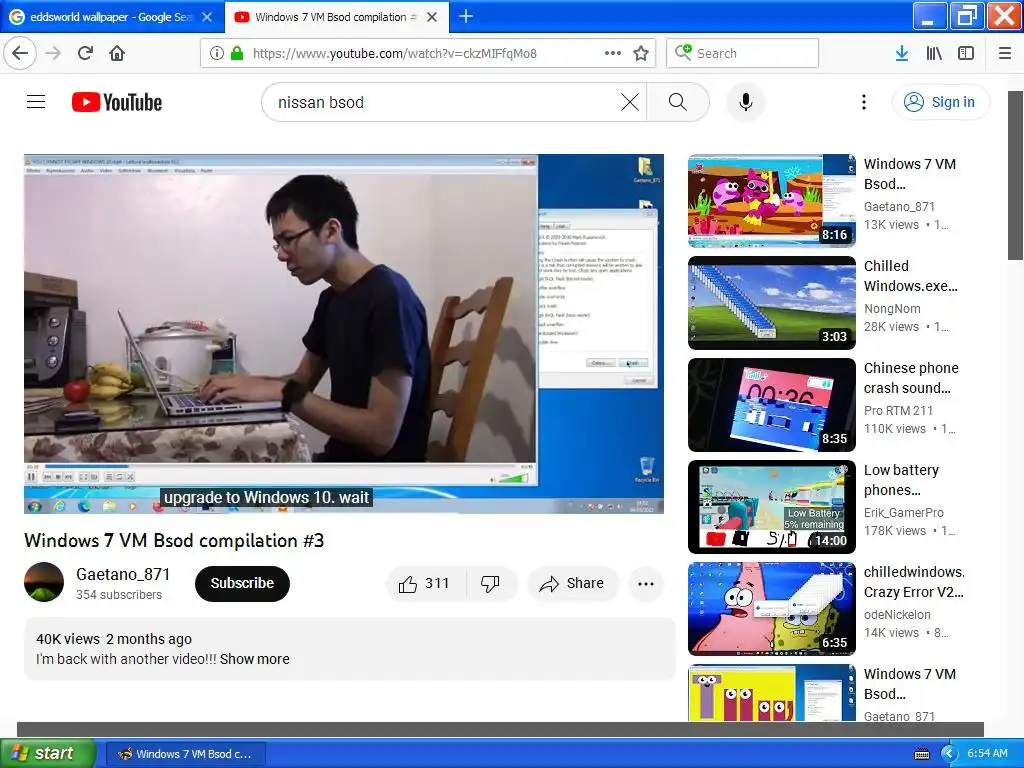Clear the YouTube search box with X
The height and width of the screenshot is (768, 1024).
pyautogui.click(x=630, y=102)
